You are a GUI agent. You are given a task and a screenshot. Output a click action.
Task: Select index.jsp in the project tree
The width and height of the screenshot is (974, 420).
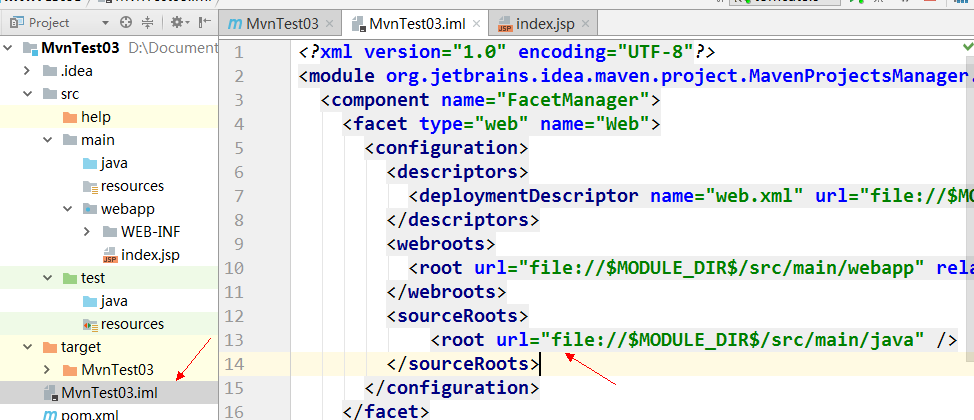[x=150, y=255]
